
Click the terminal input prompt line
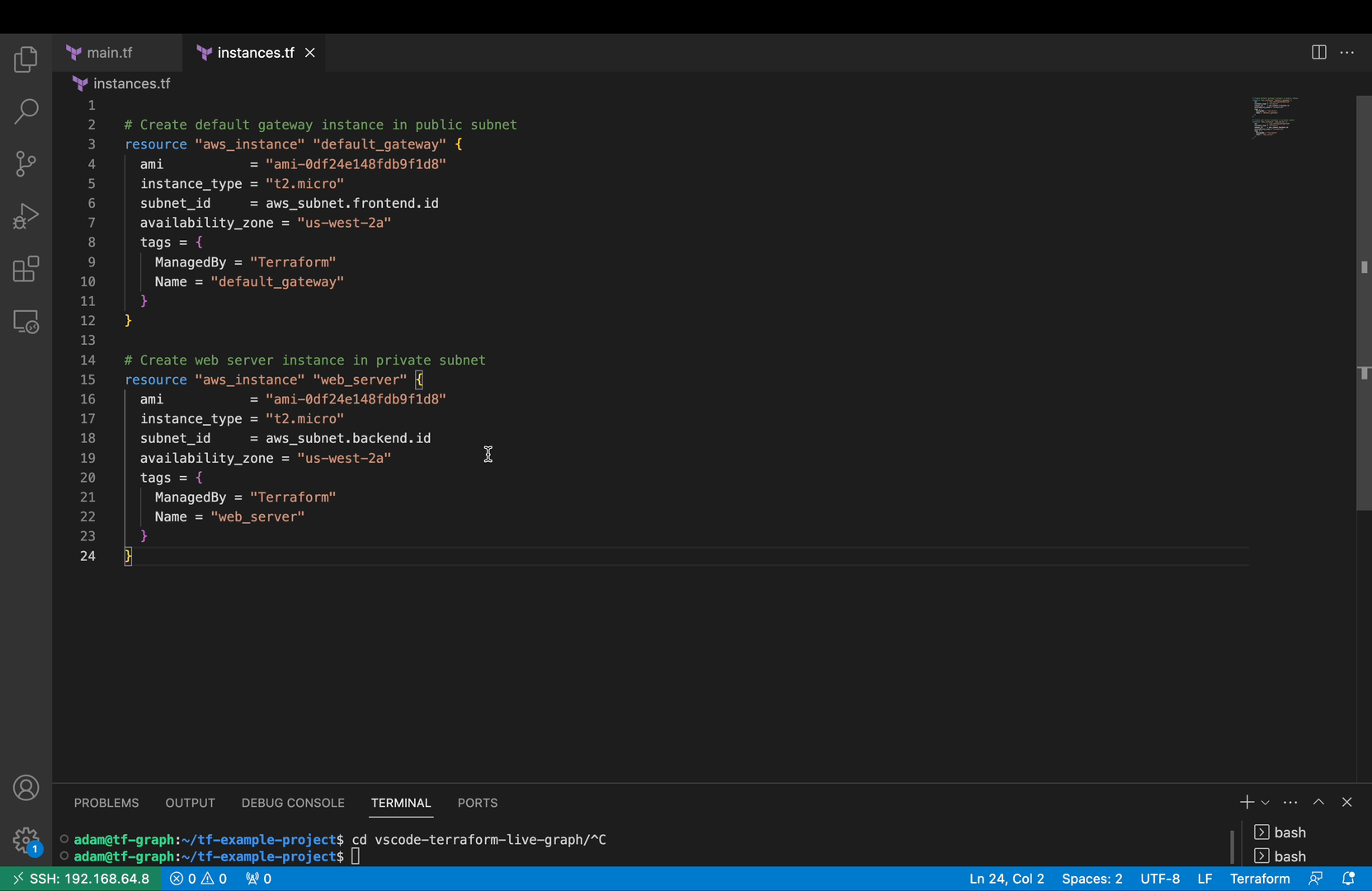(355, 856)
